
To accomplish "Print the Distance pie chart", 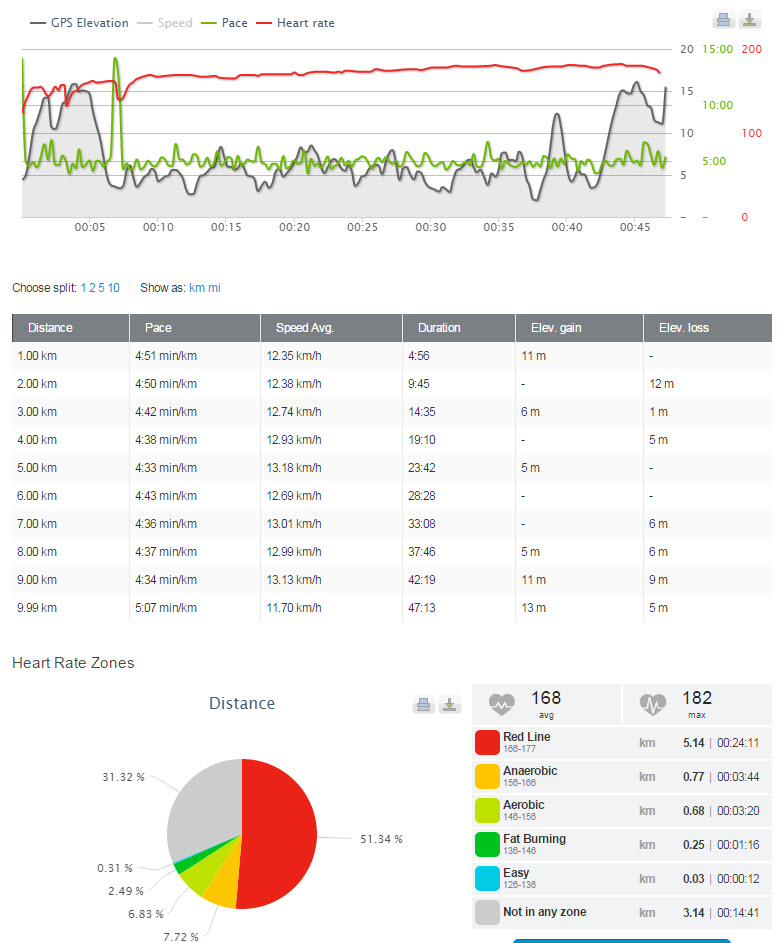I will (x=424, y=705).
